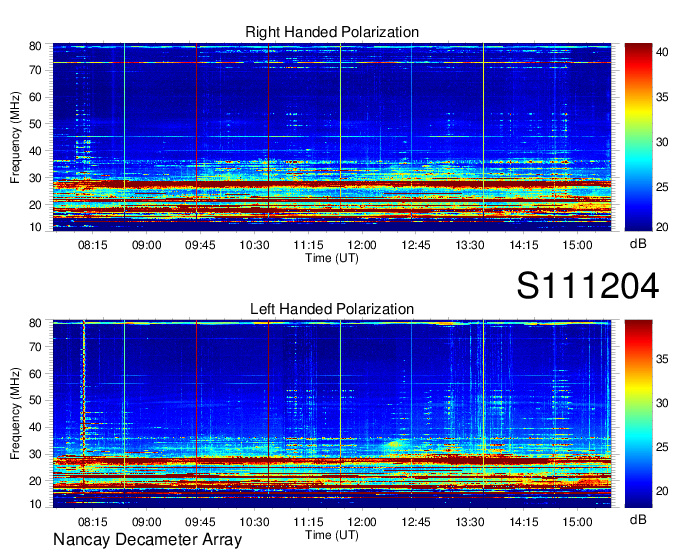The width and height of the screenshot is (680, 552).
Task: Click the Left Handed Polarization spectrogram image
Action: tap(332, 414)
